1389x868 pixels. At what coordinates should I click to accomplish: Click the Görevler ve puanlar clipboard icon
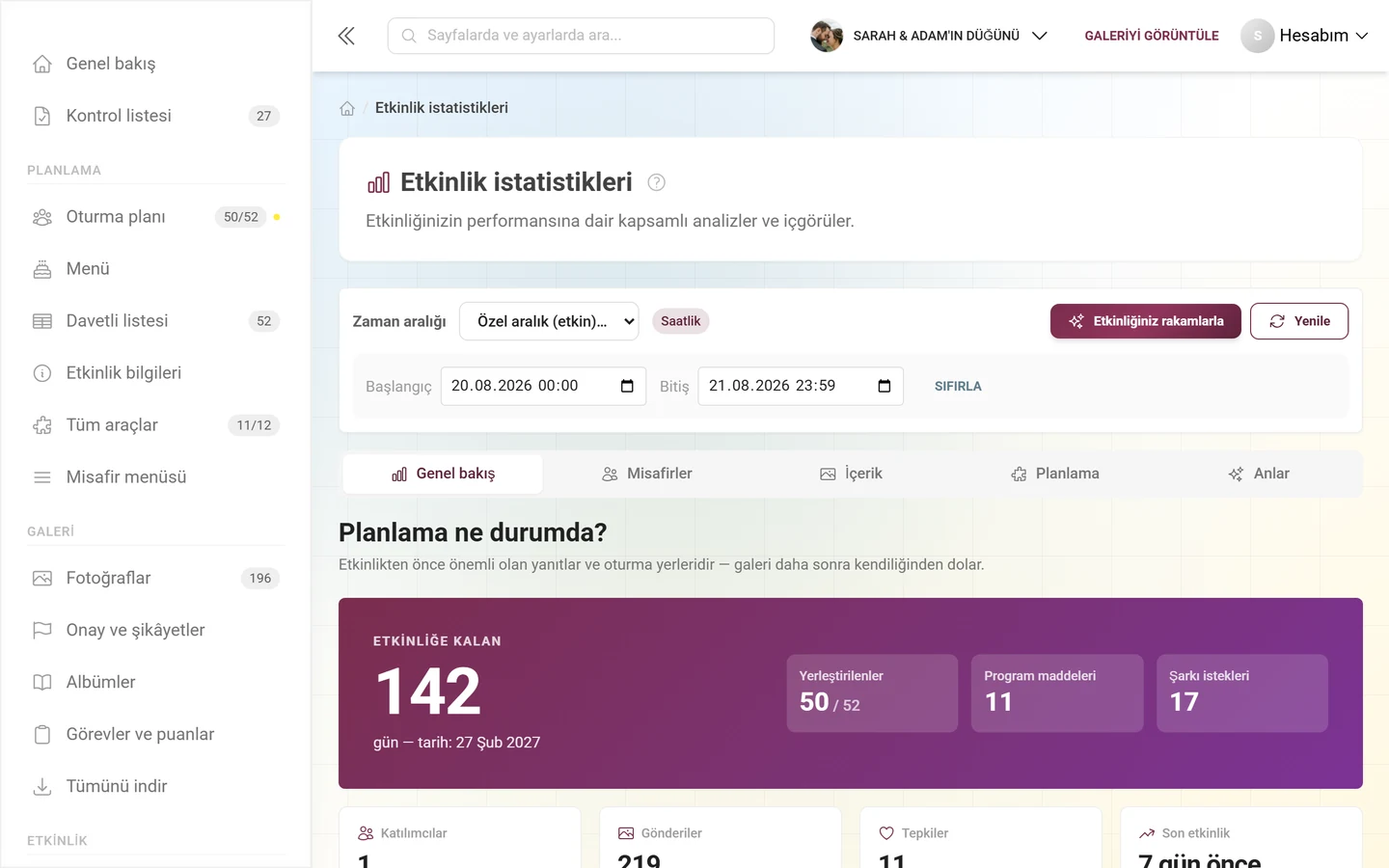42,735
